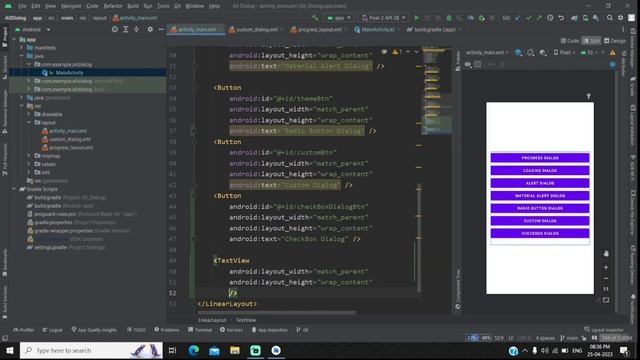Open the App Inspection tool window

pyautogui.click(x=269, y=330)
